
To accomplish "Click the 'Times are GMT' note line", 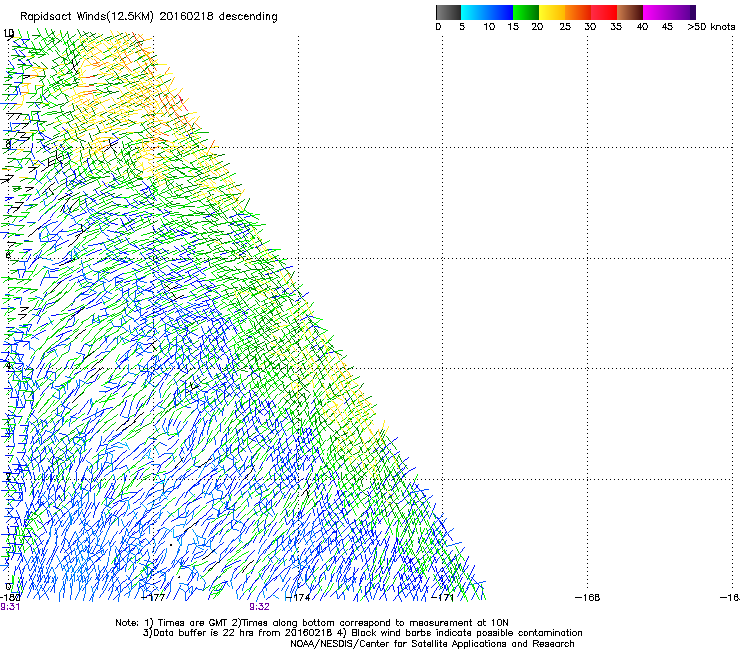I will point(311,623).
